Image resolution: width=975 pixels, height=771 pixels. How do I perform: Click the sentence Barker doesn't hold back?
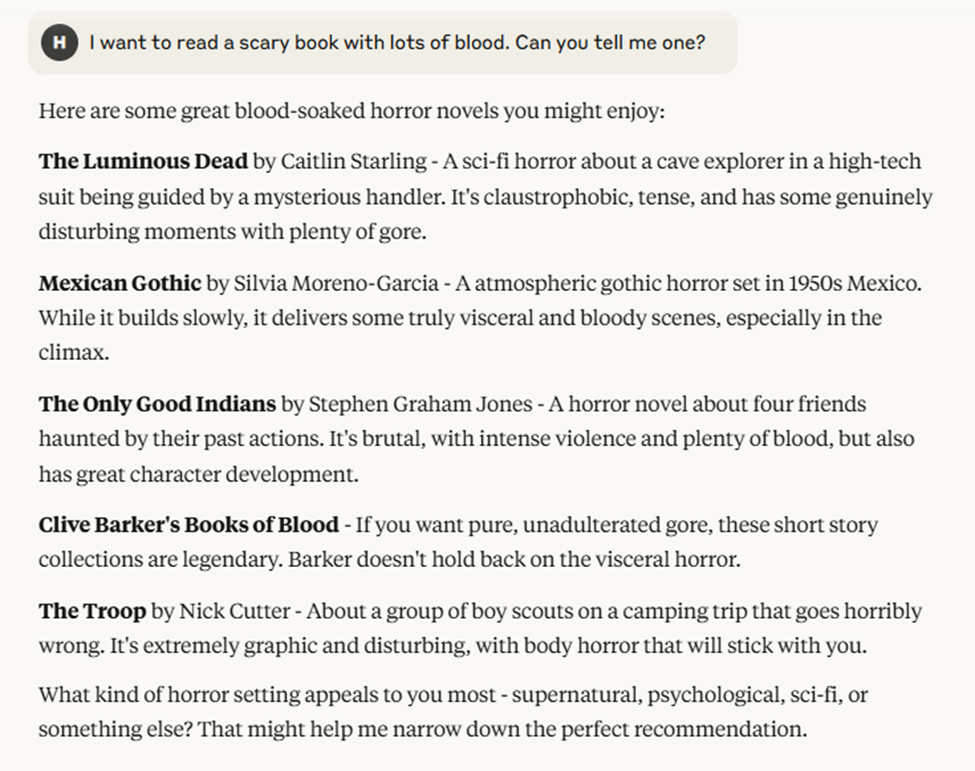point(514,560)
